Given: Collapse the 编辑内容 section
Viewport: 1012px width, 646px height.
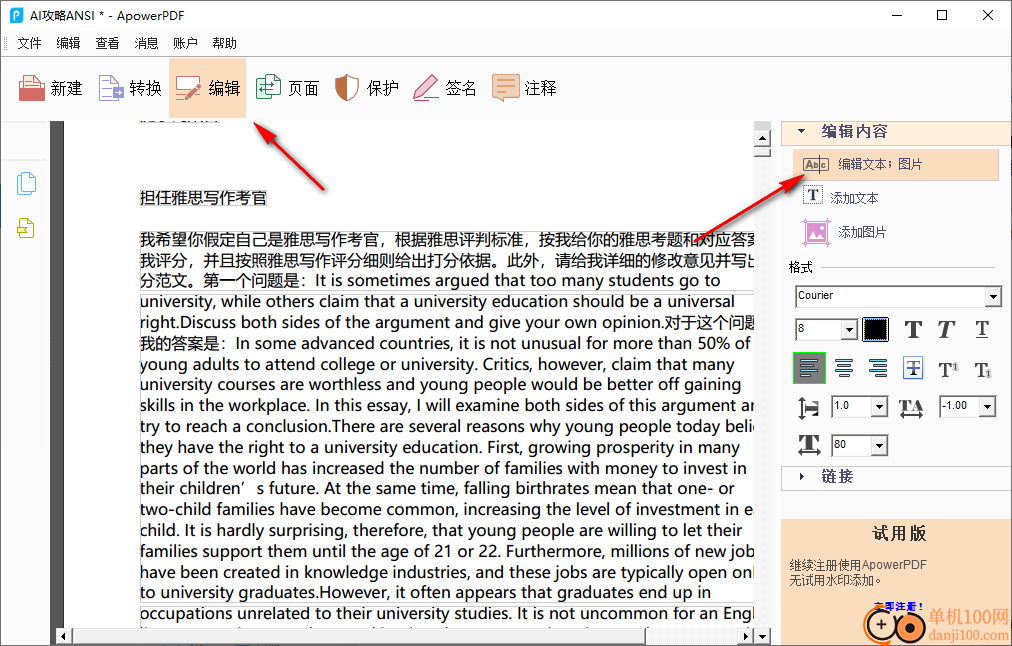Looking at the screenshot, I should pyautogui.click(x=801, y=131).
